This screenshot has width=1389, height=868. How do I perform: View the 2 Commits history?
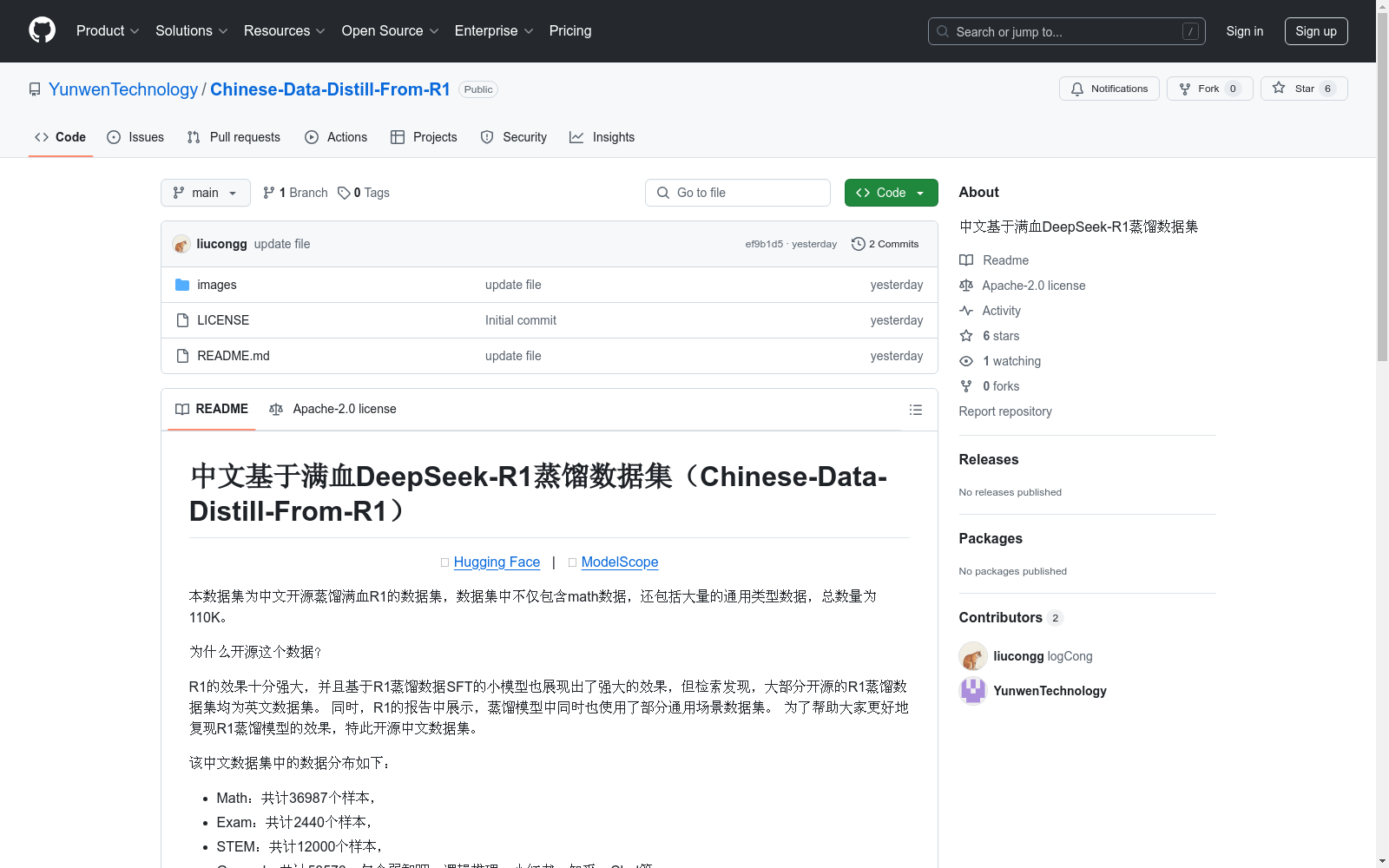click(885, 244)
